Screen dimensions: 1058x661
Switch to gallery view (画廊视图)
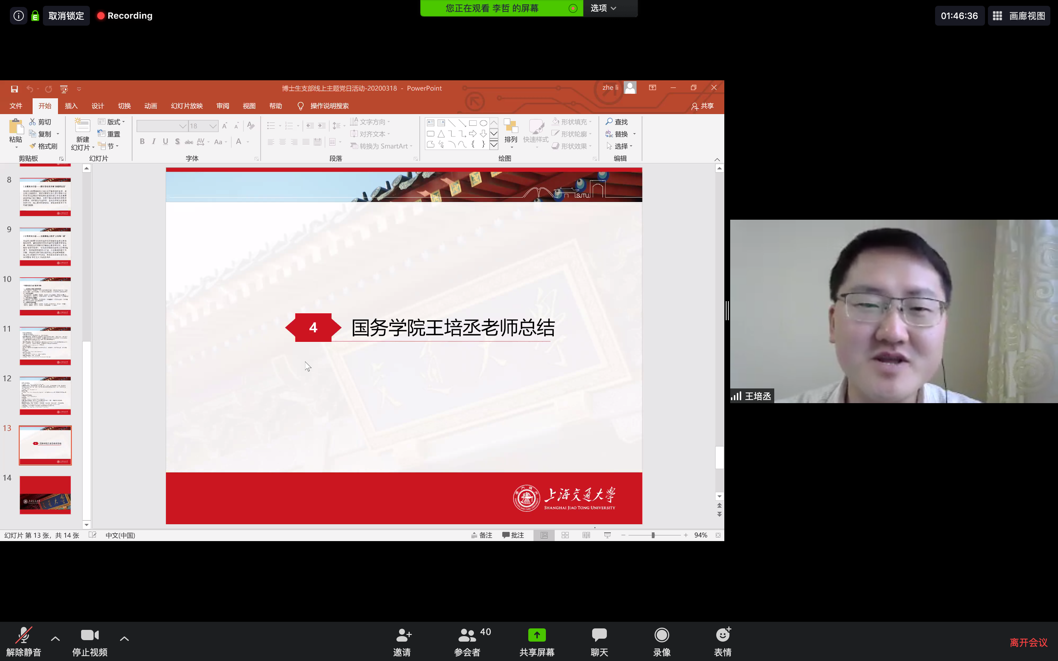pyautogui.click(x=1020, y=16)
